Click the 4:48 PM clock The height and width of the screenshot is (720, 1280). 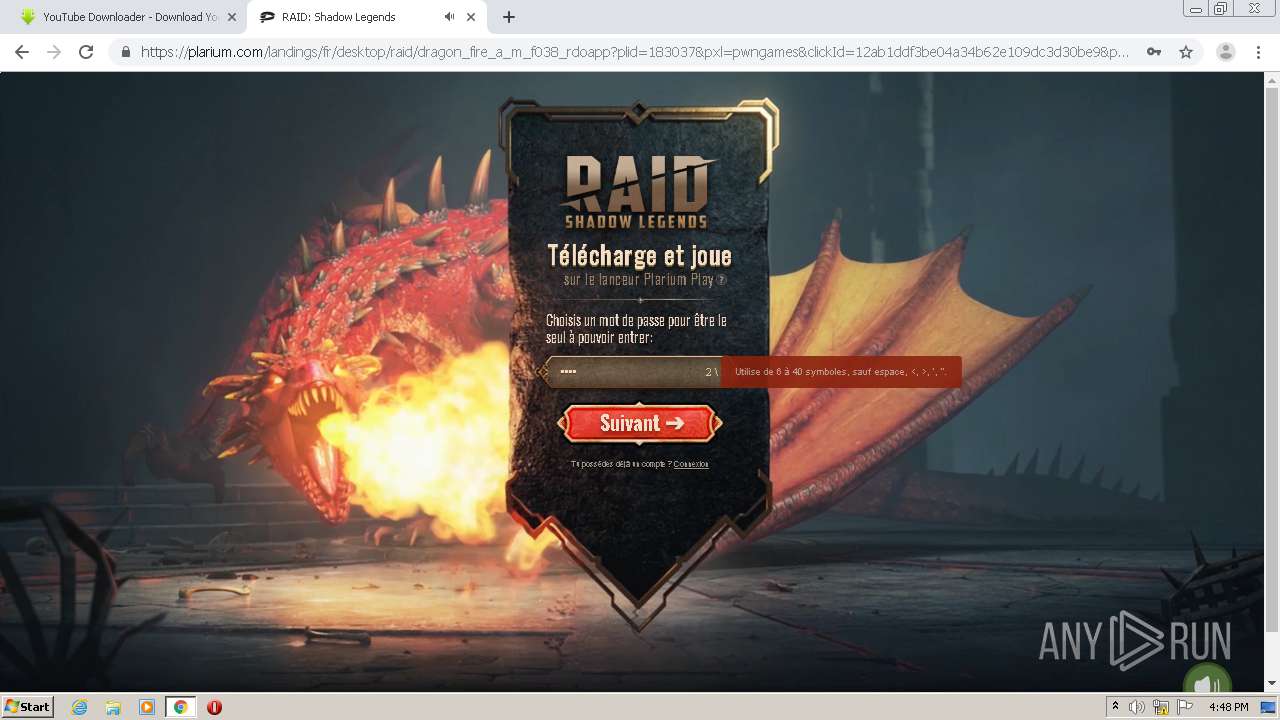coord(1229,707)
